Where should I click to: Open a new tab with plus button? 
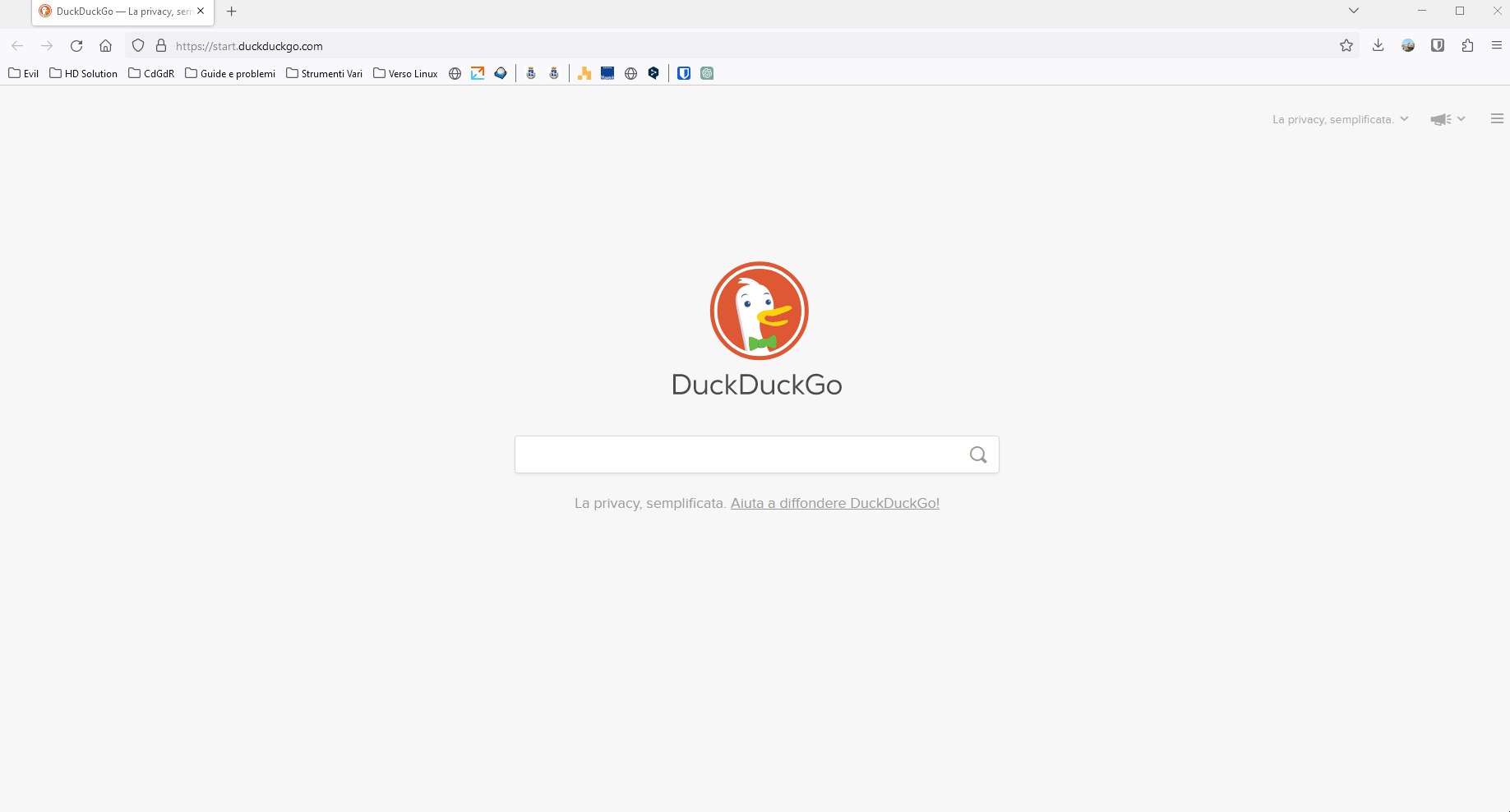[x=232, y=12]
